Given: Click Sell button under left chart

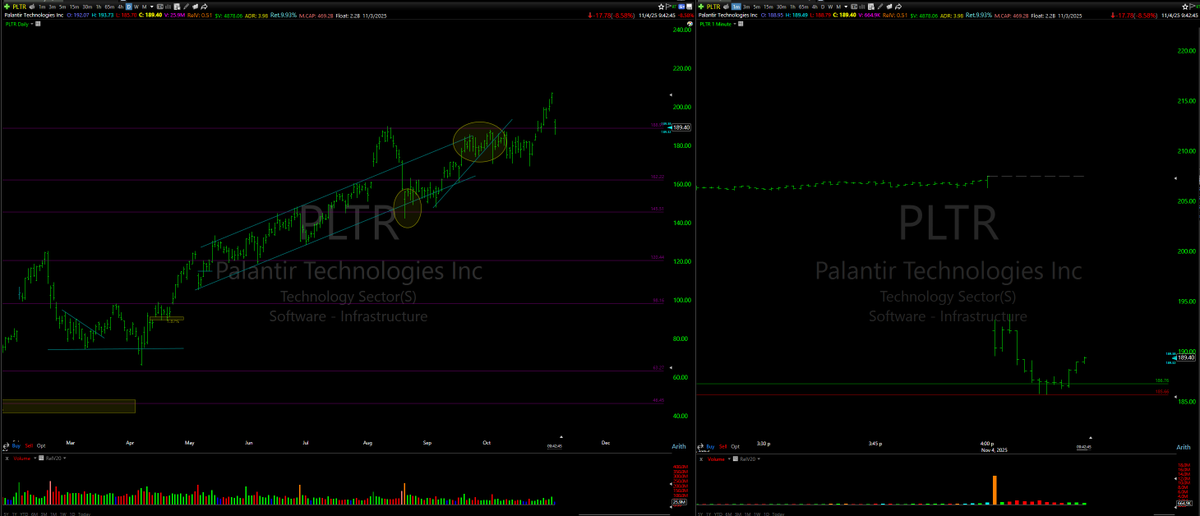Looking at the screenshot, I should [x=29, y=446].
